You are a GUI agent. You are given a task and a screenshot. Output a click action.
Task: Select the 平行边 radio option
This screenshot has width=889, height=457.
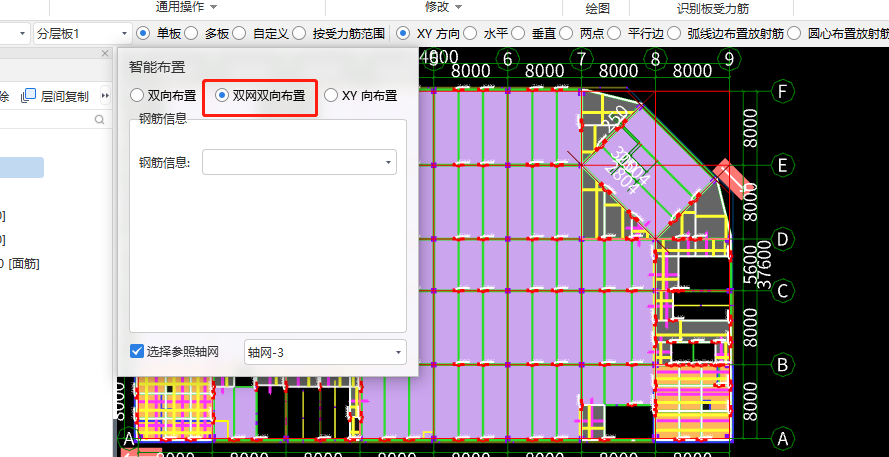coord(614,33)
